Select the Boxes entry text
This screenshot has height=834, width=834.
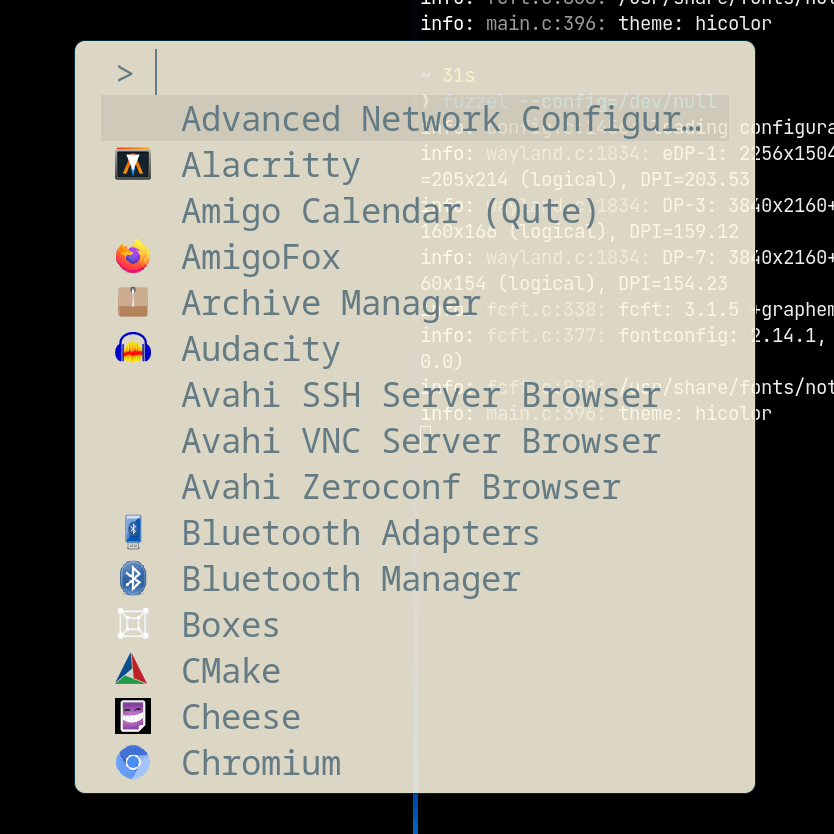[x=230, y=624]
